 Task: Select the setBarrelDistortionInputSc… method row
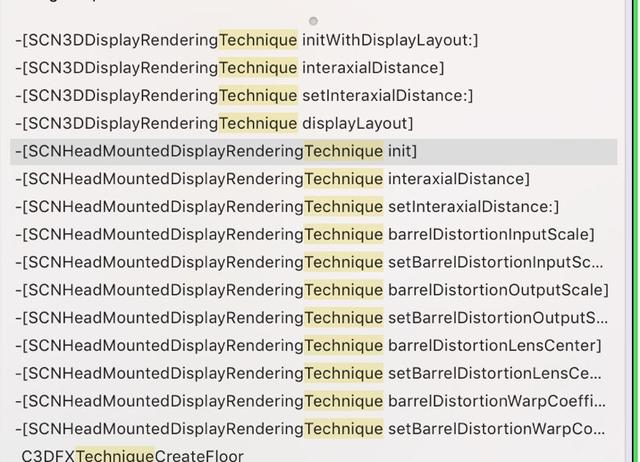point(313,262)
